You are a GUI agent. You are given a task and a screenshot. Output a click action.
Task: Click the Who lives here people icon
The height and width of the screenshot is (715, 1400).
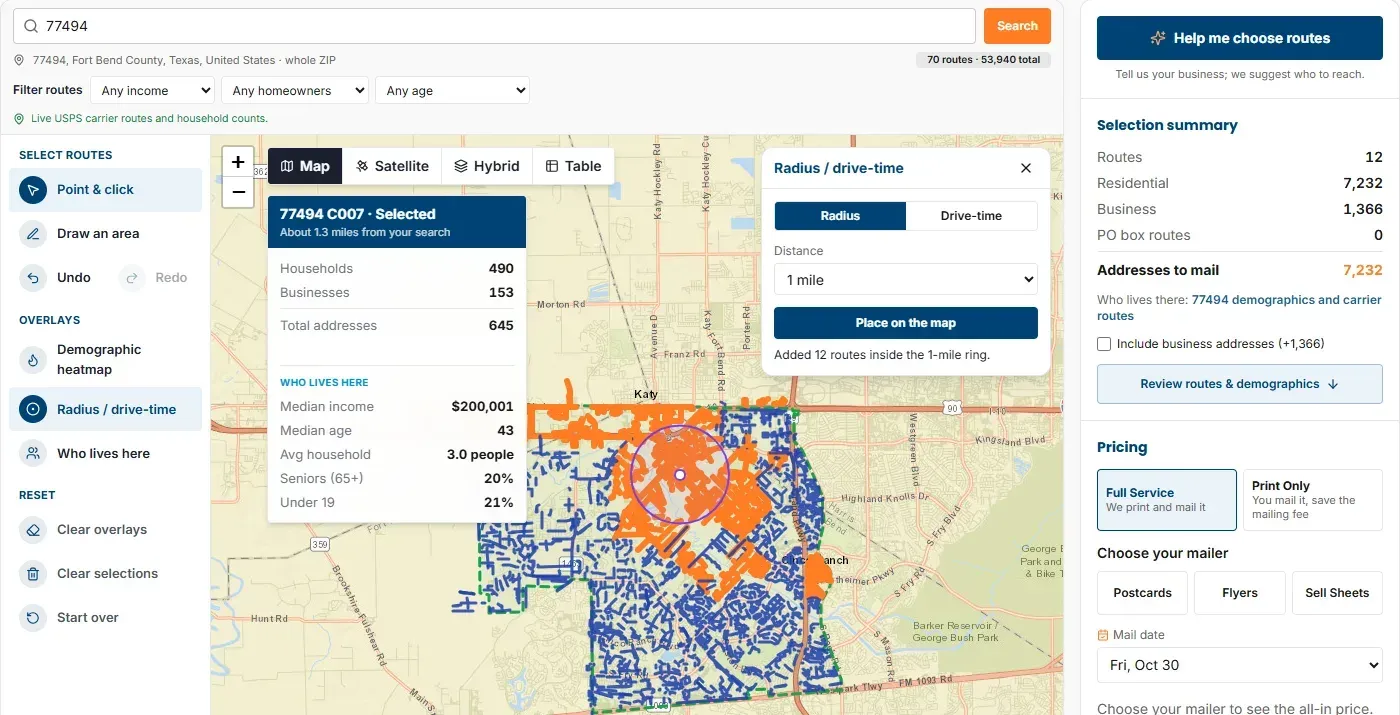pos(33,454)
